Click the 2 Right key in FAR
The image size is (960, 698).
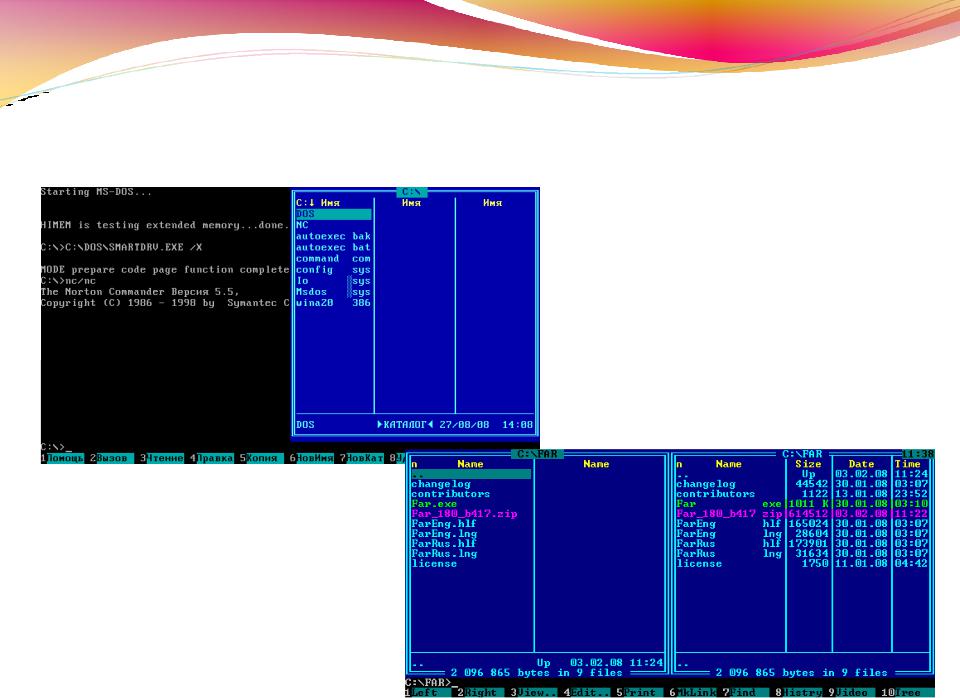tap(481, 692)
